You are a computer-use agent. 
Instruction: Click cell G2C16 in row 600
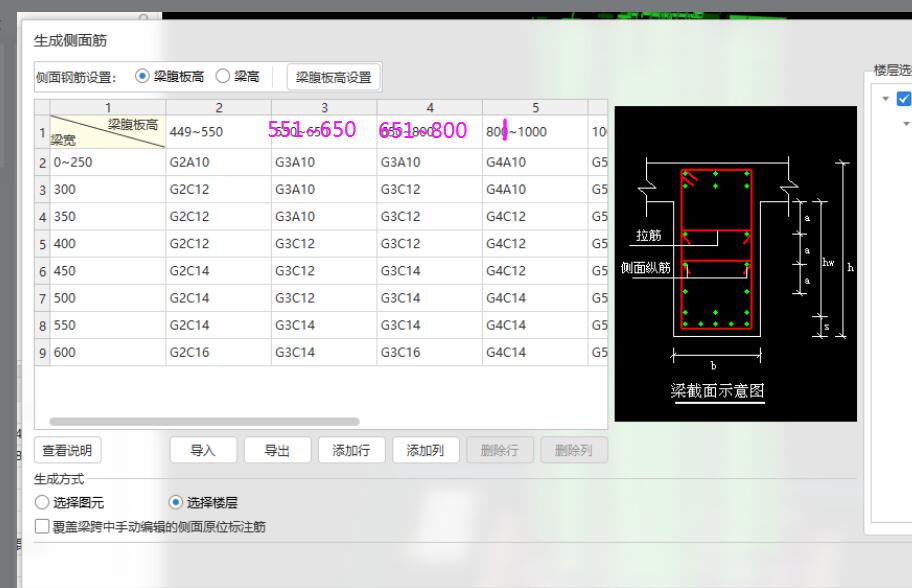pyautogui.click(x=219, y=352)
